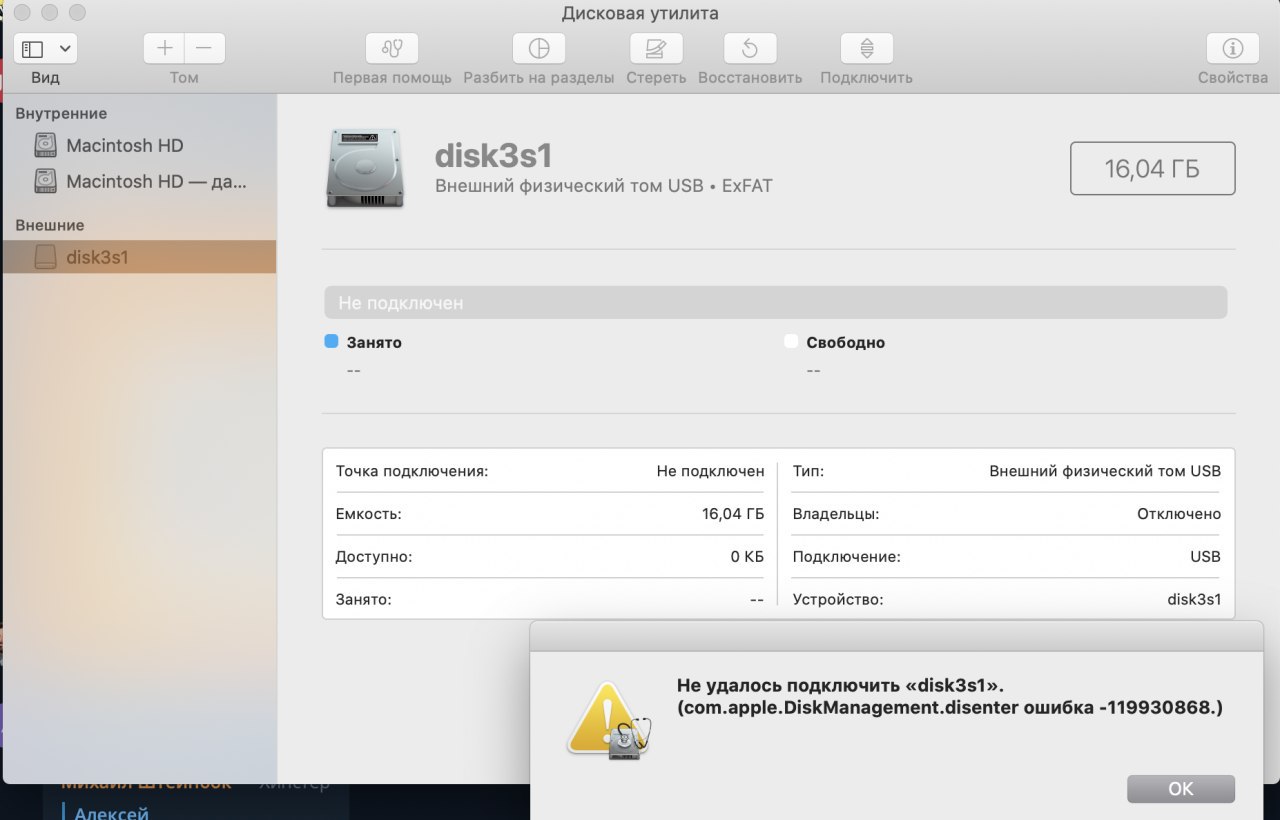The image size is (1280, 820).
Task: Click the error message text in the dialog
Action: point(950,696)
